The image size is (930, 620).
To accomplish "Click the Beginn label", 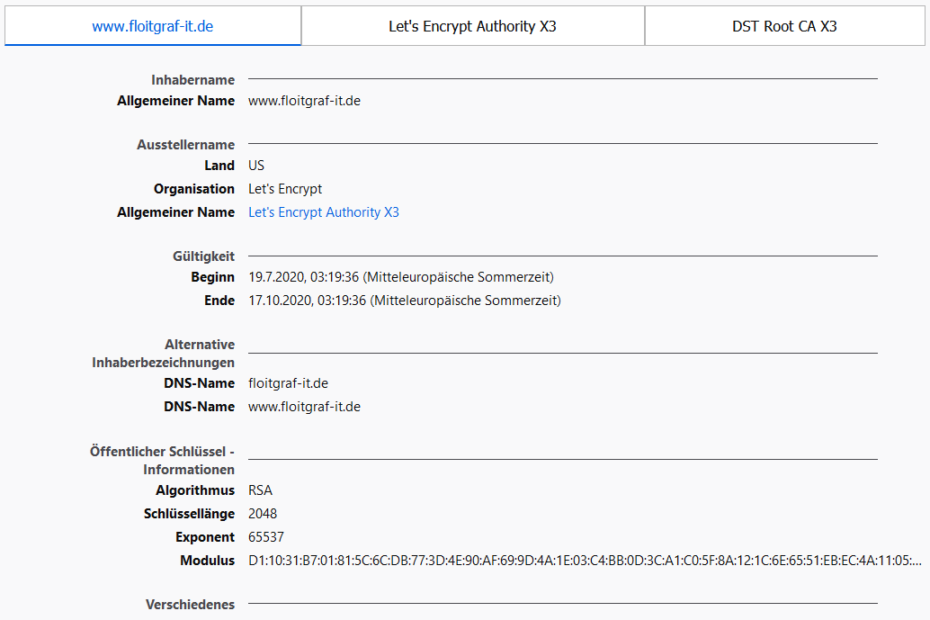I will pos(212,277).
